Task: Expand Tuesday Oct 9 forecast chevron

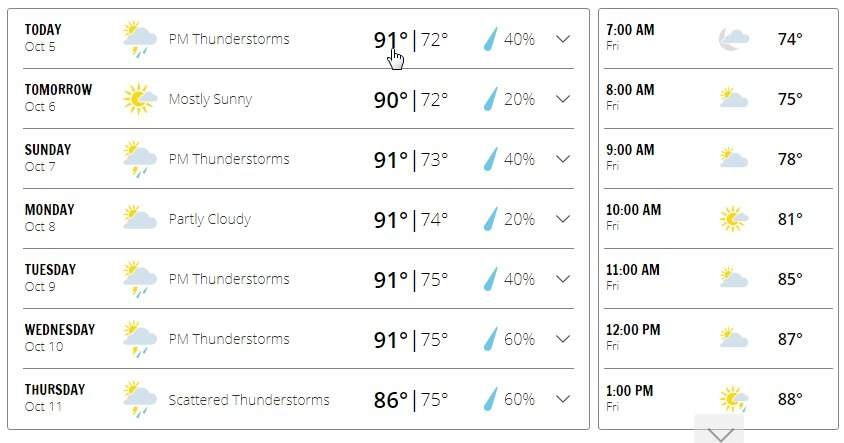Action: 562,279
